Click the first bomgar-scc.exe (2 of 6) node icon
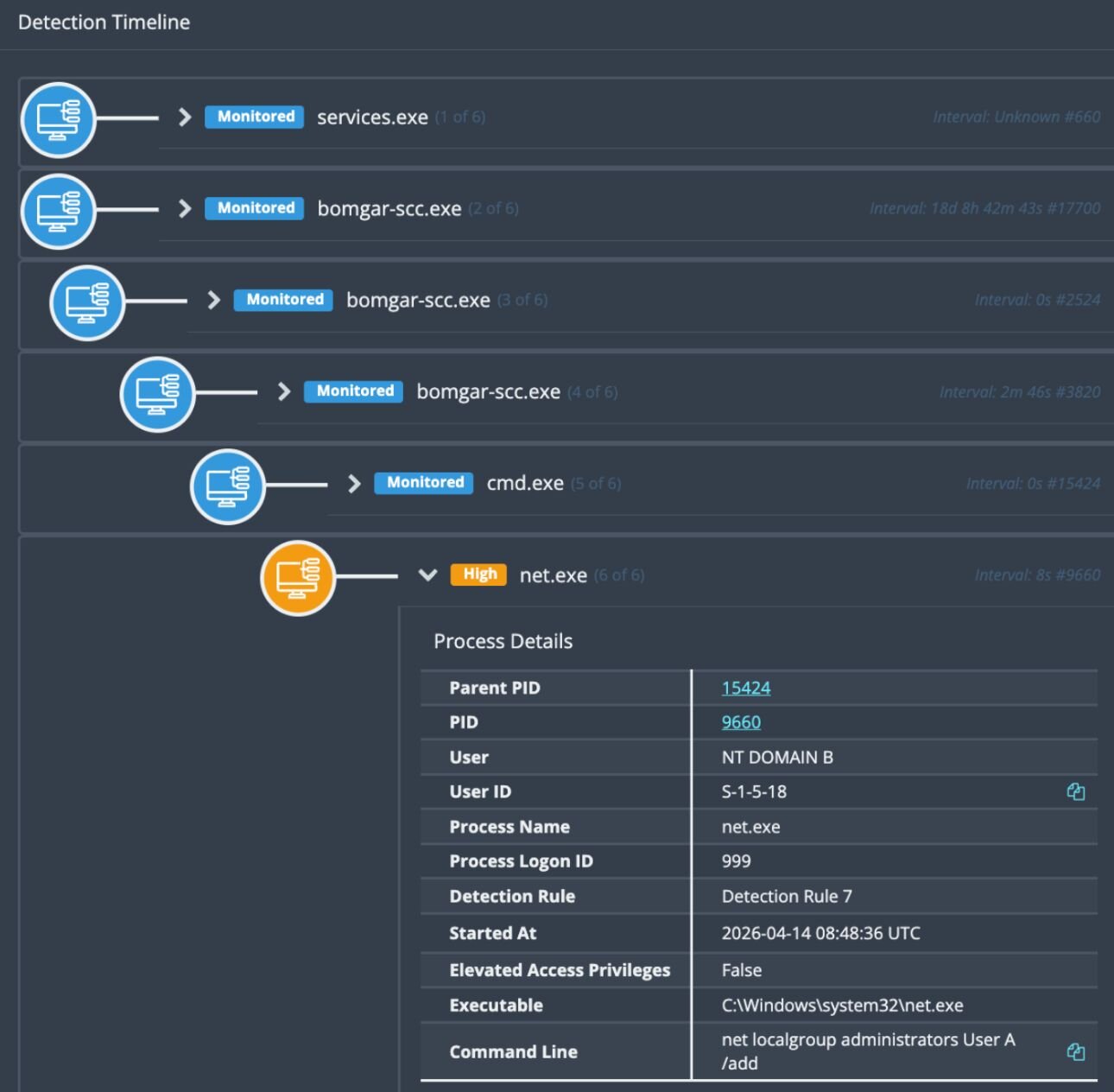Screen dimensions: 1114x1092 tap(58, 211)
